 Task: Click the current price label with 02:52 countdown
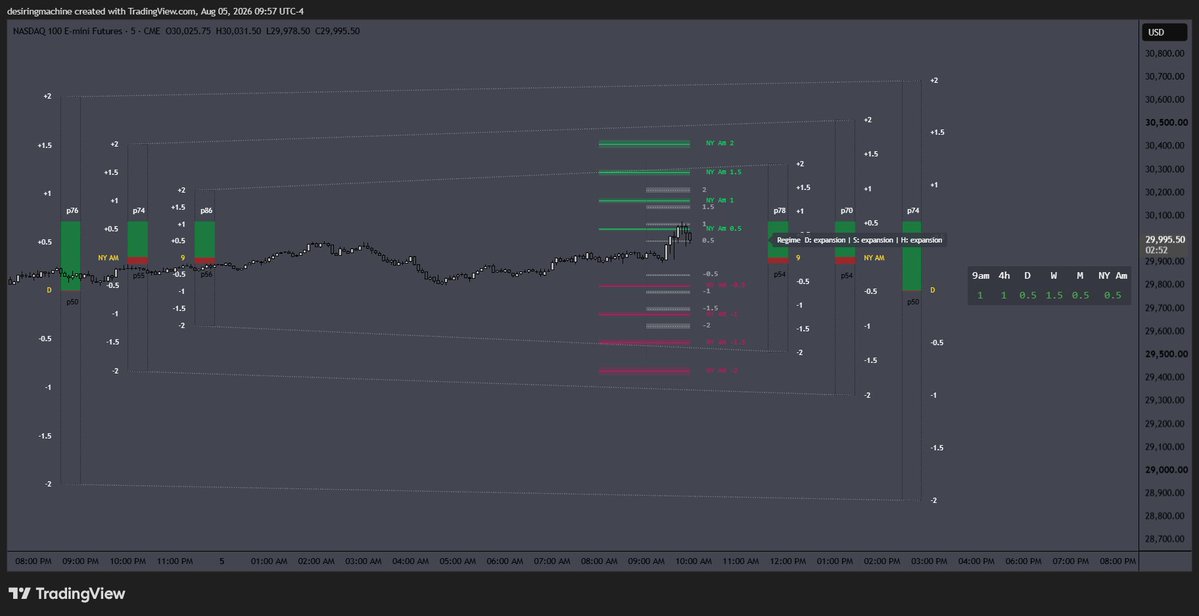(x=1165, y=244)
